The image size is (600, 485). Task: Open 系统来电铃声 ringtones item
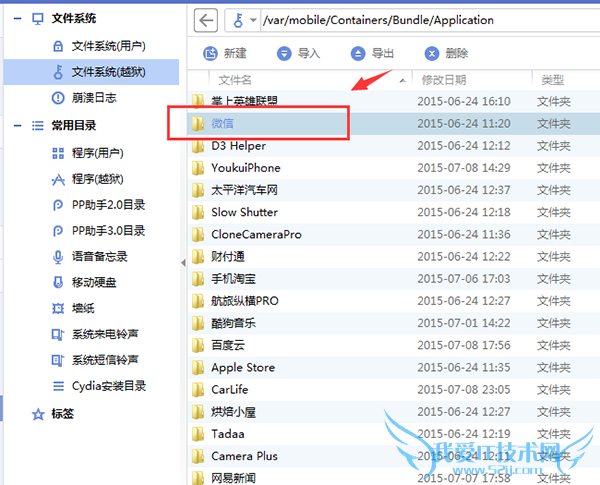(x=91, y=334)
